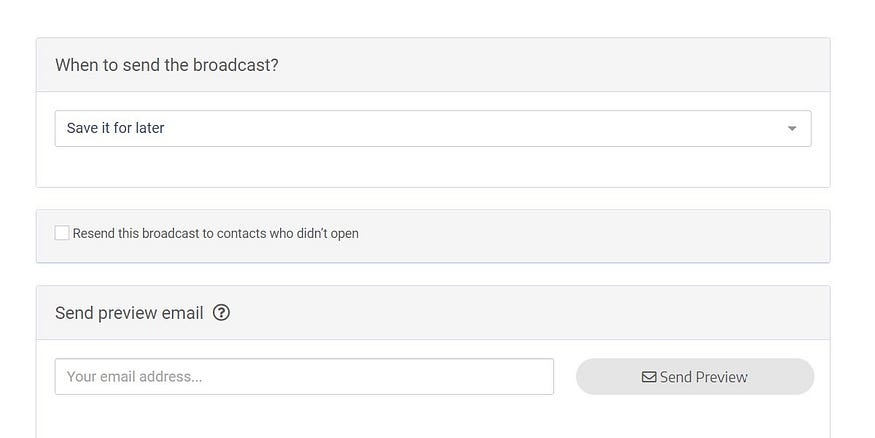Screen dimensions: 875x438
Task: Click the 'Resend this broadcast' checkbox label
Action: click(x=215, y=233)
